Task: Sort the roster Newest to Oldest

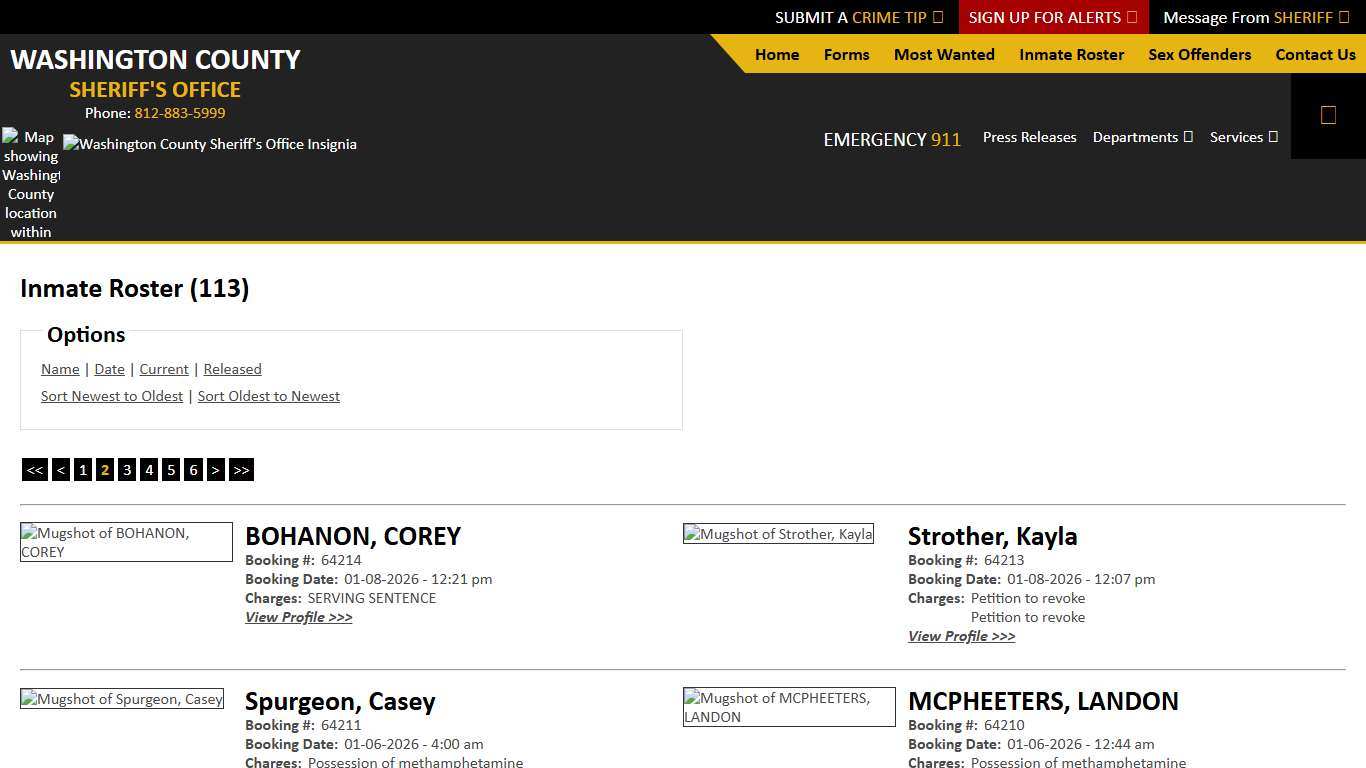Action: point(112,396)
